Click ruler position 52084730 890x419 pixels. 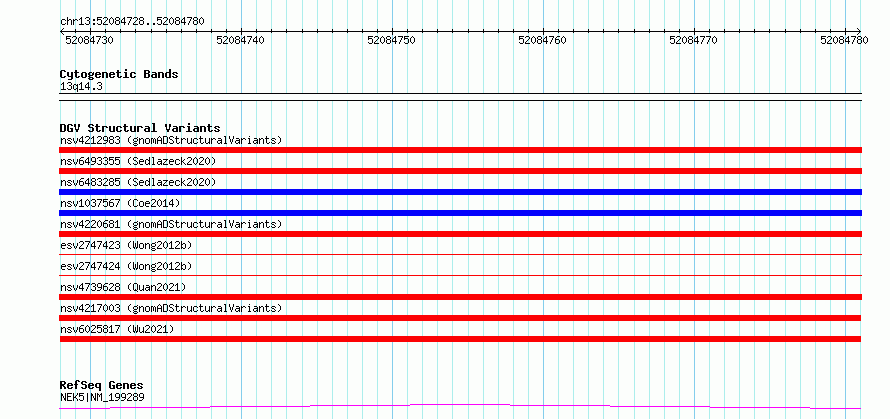(x=89, y=40)
